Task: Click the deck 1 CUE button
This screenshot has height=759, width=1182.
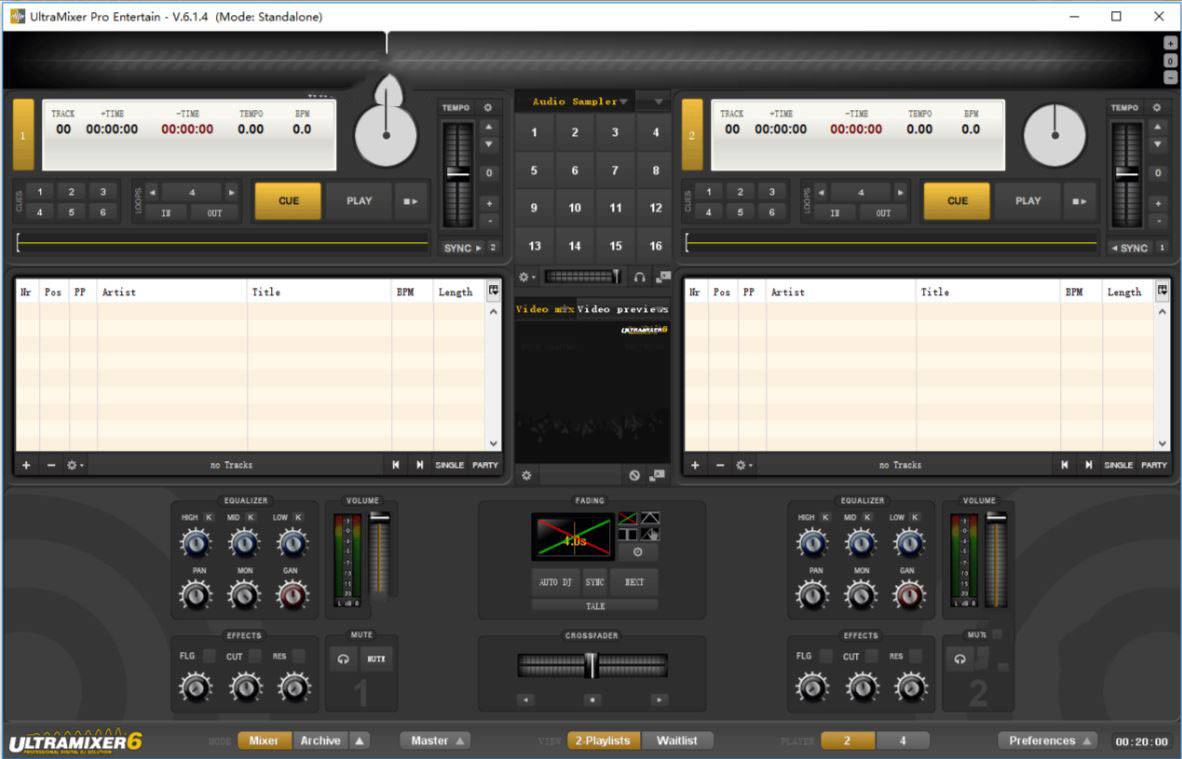Action: [x=288, y=201]
